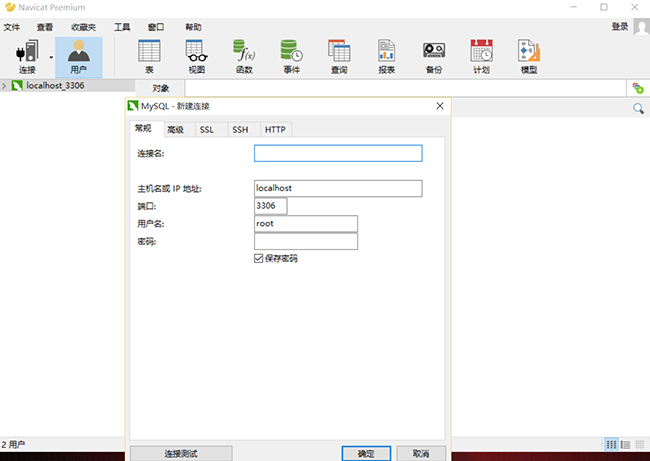Viewport: 650px width, 461px height.
Task: Click the 密码 password field
Action: click(x=306, y=241)
